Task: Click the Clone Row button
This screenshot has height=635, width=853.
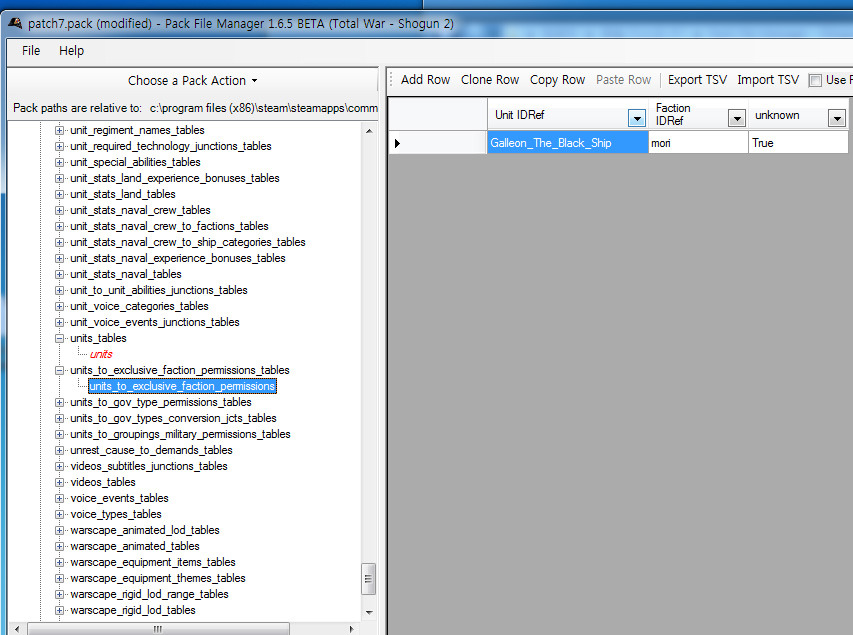Action: (490, 80)
